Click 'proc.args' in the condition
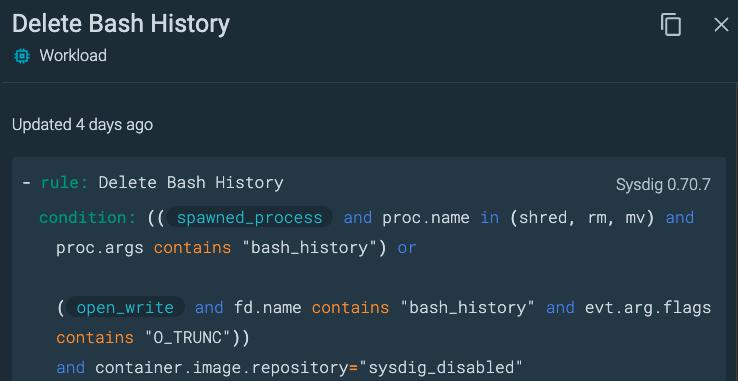The height and width of the screenshot is (381, 738). coord(100,248)
